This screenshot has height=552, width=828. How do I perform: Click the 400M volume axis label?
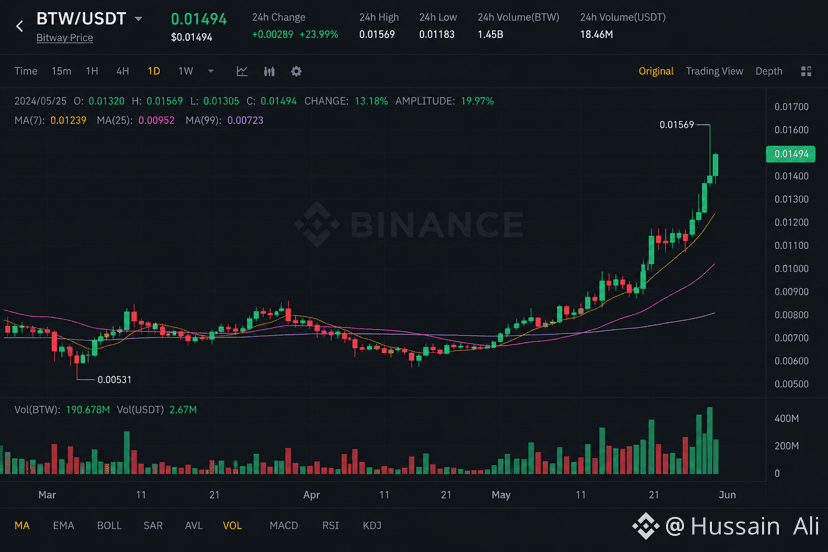coord(786,418)
